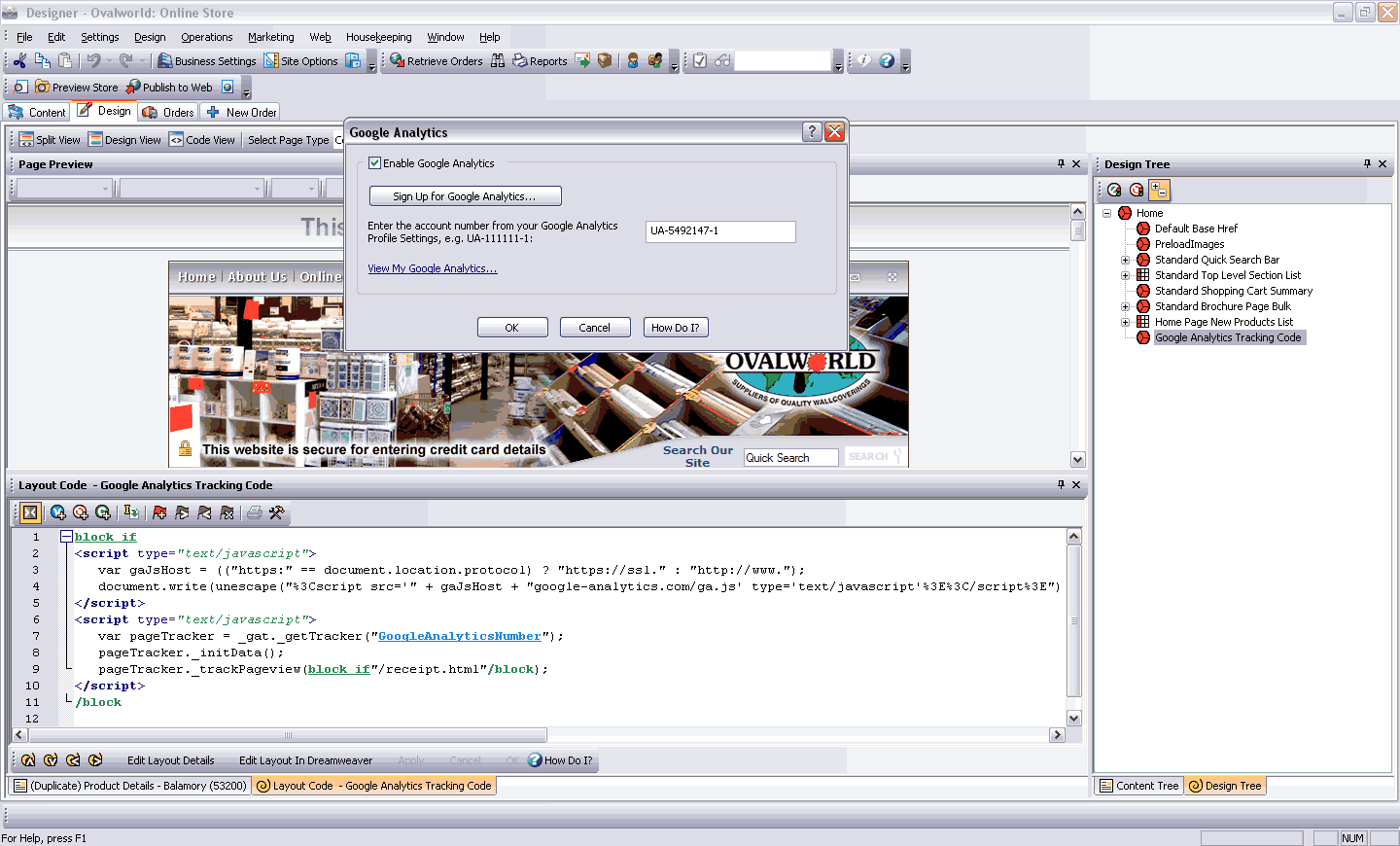1400x846 pixels.
Task: Expand the Standard Quick Search Bar node
Action: (x=1126, y=260)
